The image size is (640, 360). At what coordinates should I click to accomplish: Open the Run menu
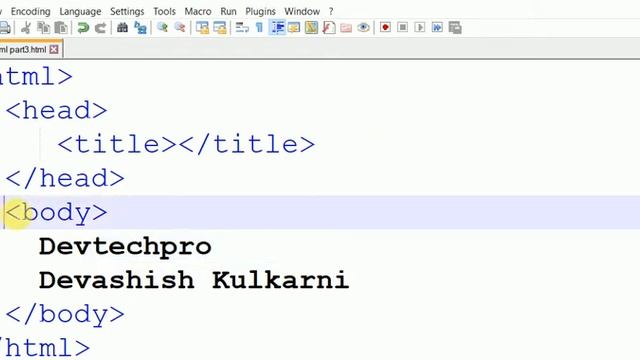click(228, 11)
